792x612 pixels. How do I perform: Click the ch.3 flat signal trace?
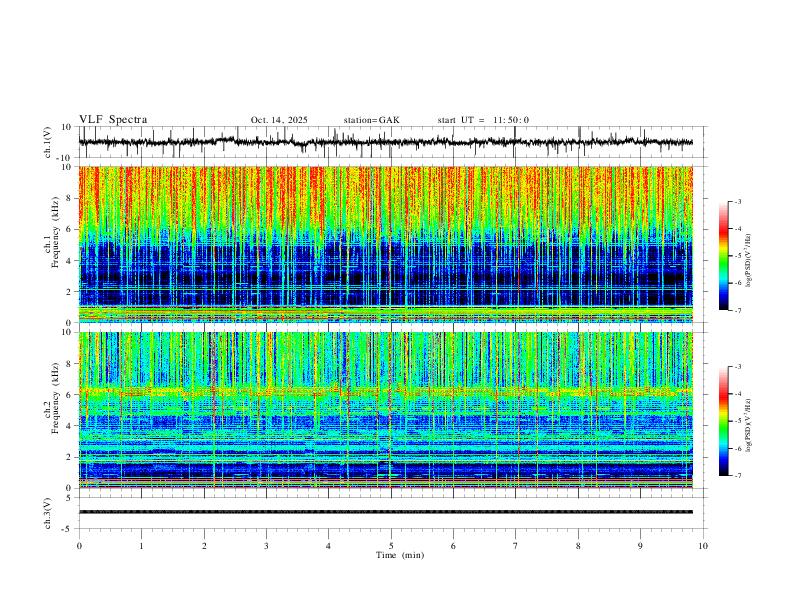385,512
